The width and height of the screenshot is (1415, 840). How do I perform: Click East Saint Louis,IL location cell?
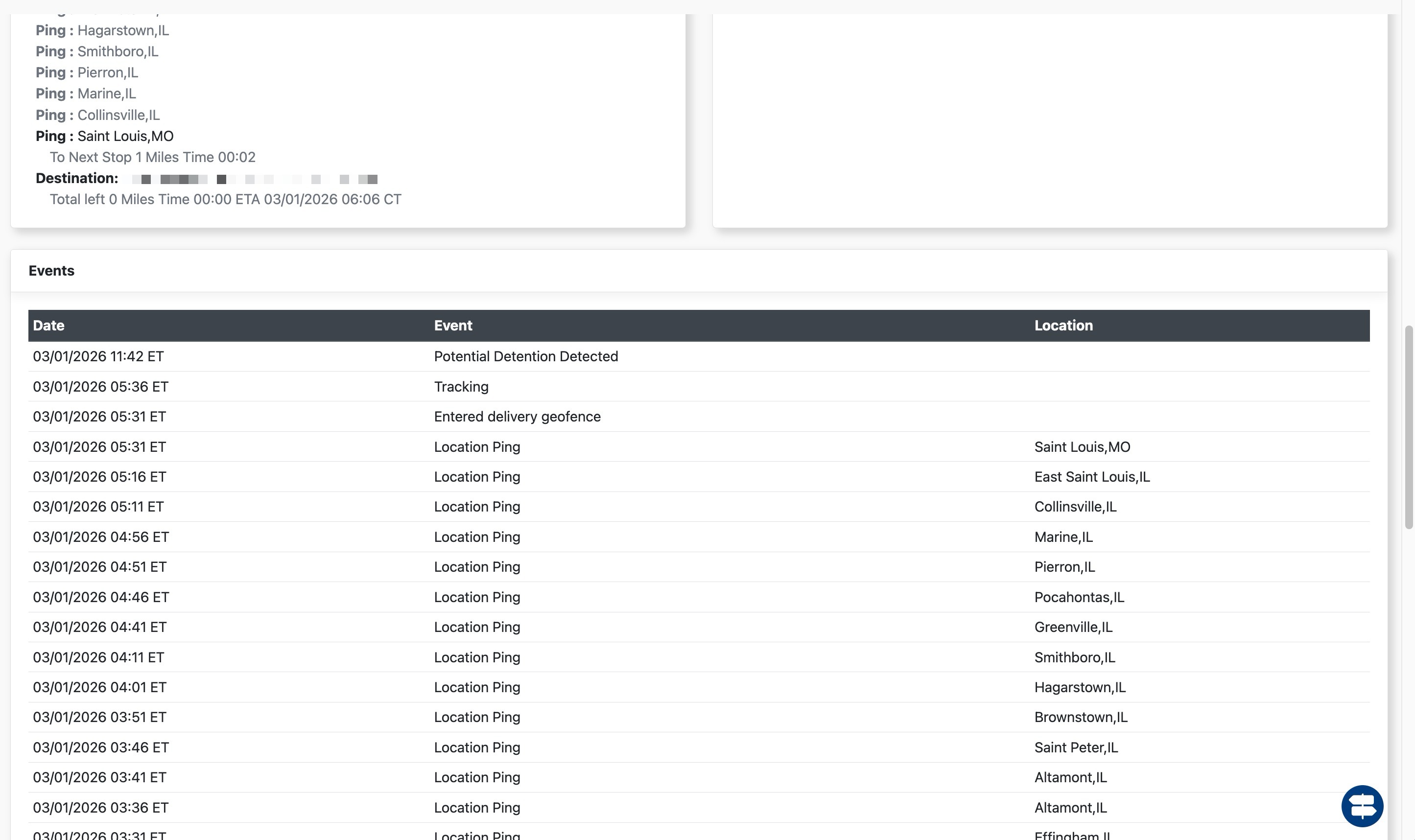[x=1091, y=477]
